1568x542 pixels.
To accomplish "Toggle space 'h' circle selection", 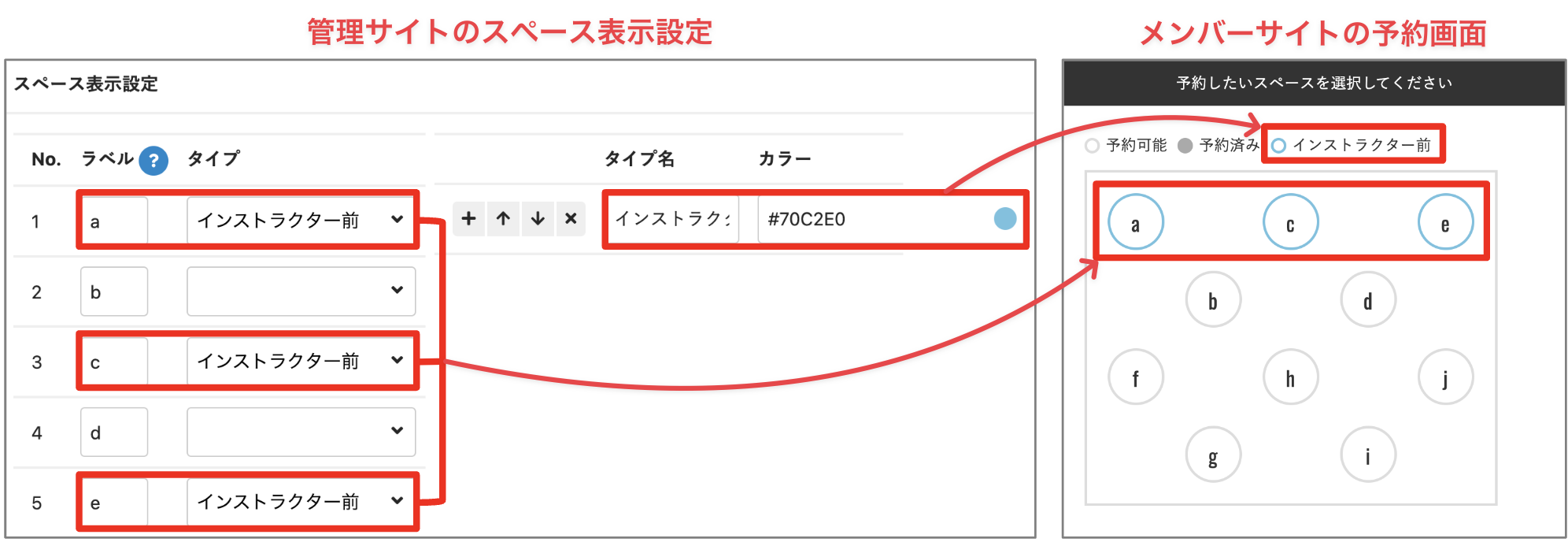I will 1290,378.
